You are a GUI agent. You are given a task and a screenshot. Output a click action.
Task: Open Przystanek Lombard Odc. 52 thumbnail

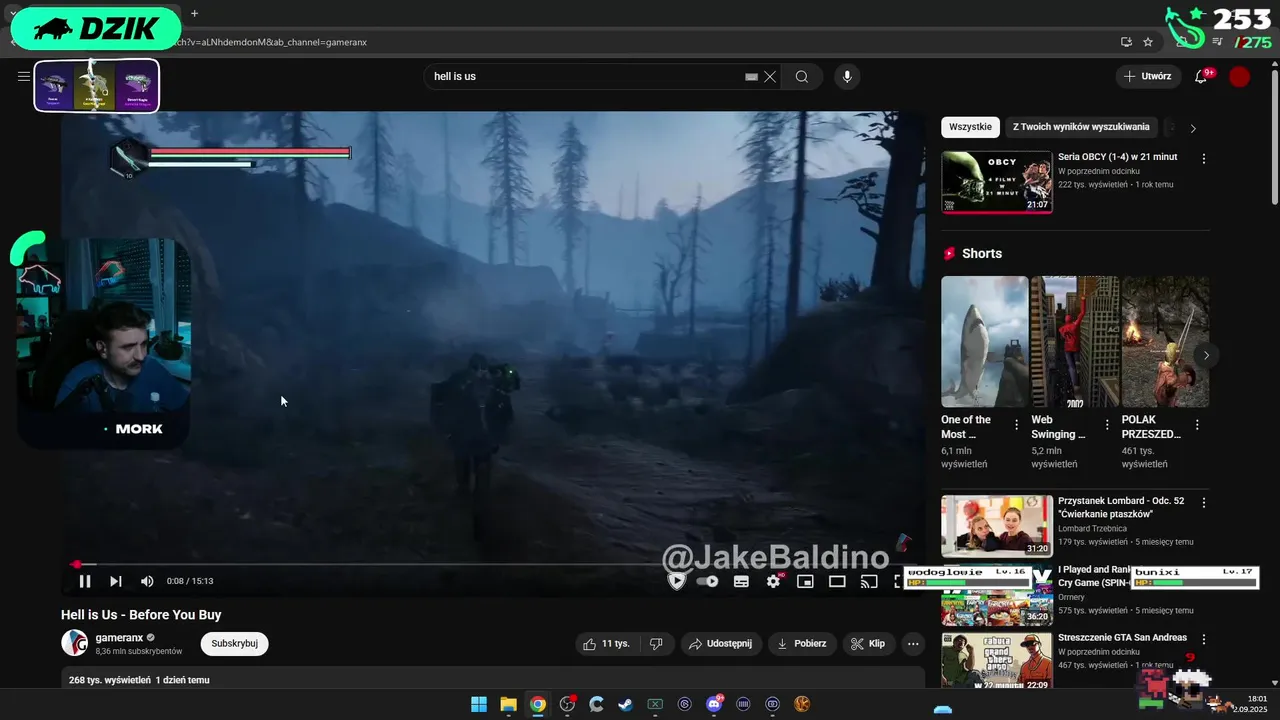tap(997, 526)
